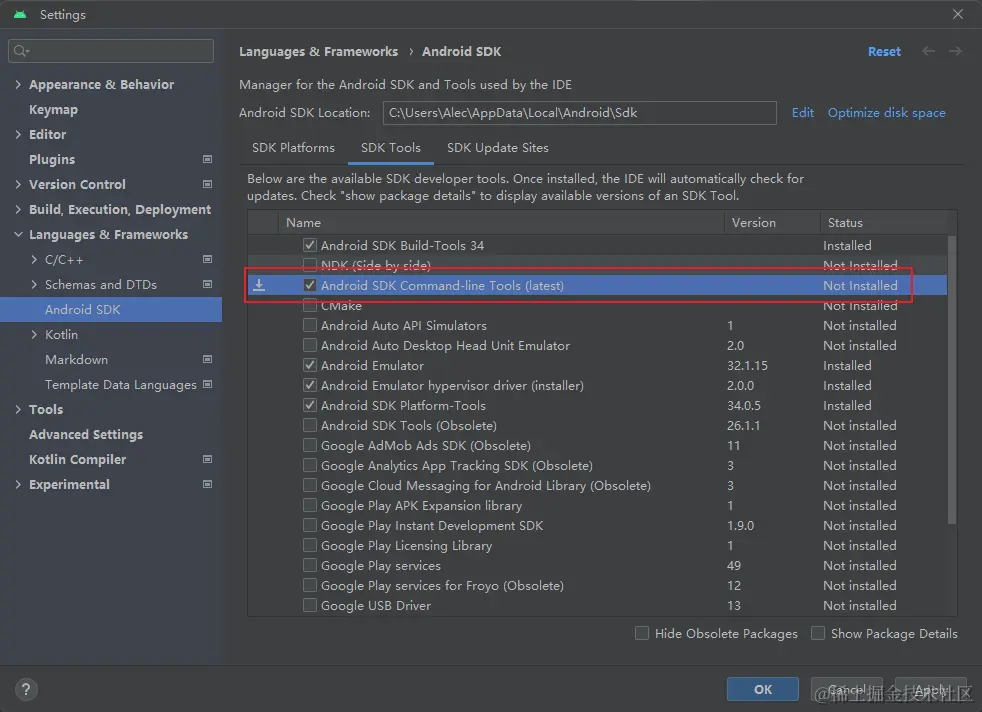The image size is (982, 712).
Task: Click the project-level icon next to Kotlin Compiler
Action: point(207,459)
